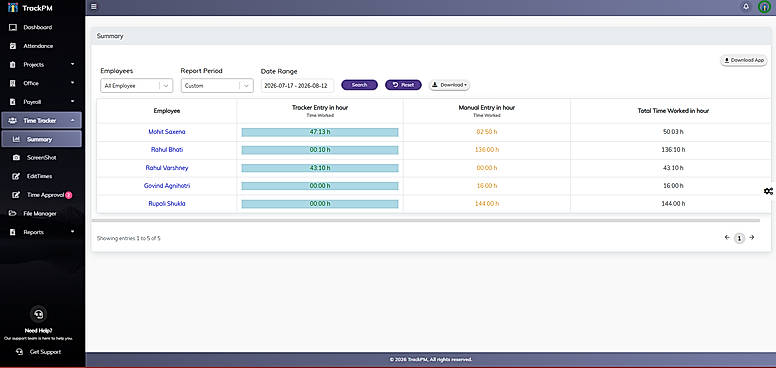The width and height of the screenshot is (776, 368).
Task: Select page 1 in pagination
Action: [739, 238]
